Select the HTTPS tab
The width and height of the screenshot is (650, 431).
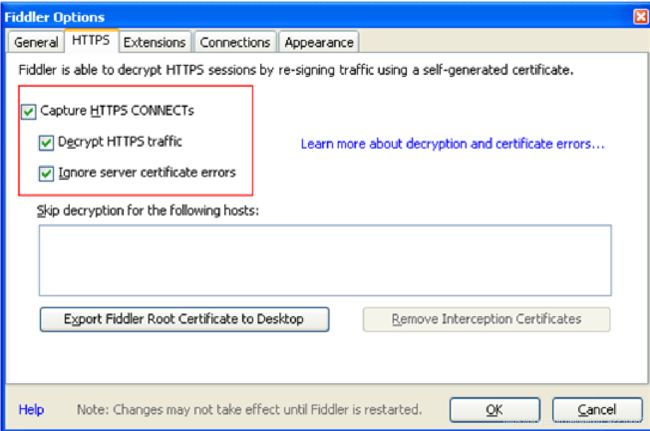tap(91, 41)
